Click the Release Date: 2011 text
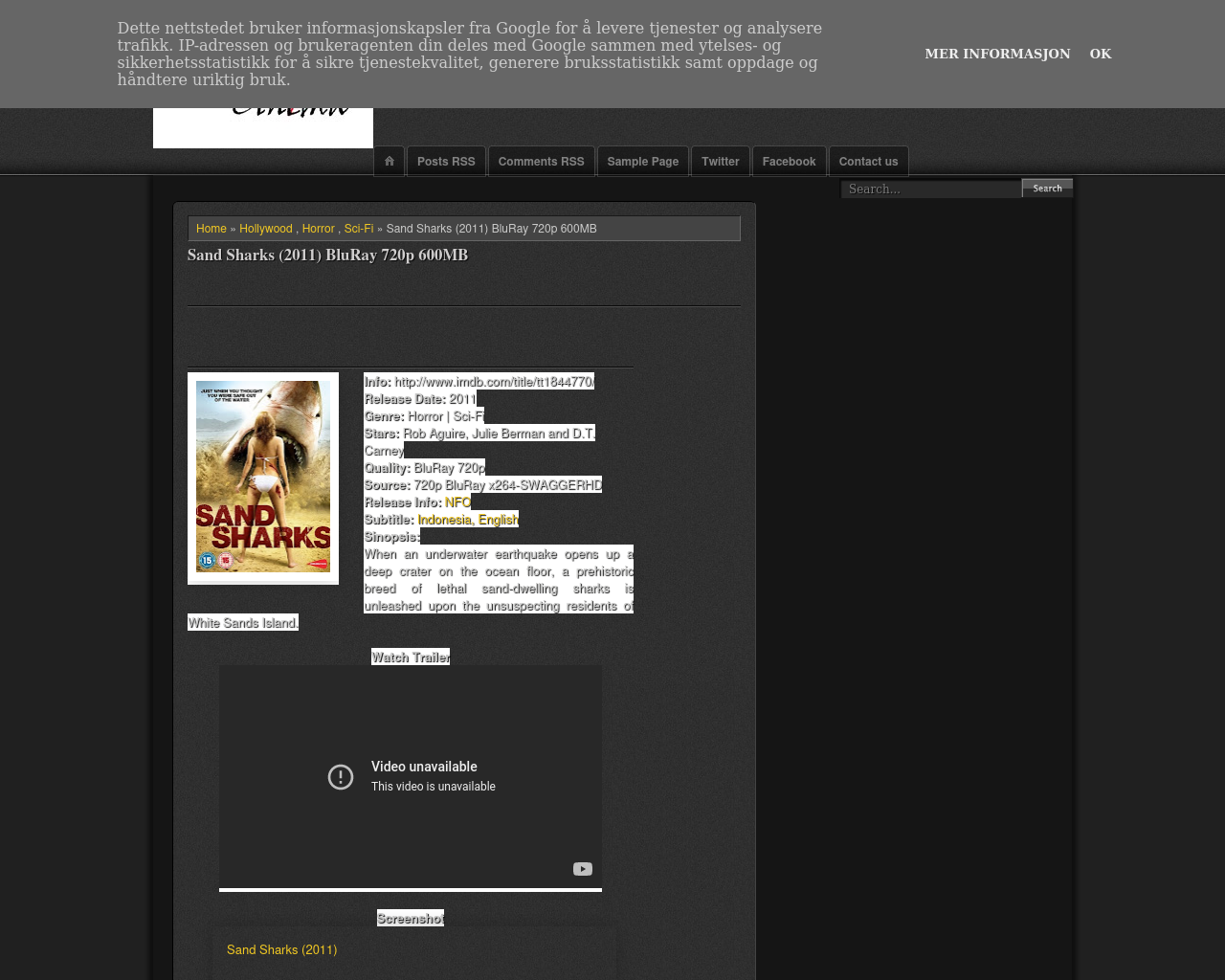Screen dimensions: 1225x980 (420, 399)
